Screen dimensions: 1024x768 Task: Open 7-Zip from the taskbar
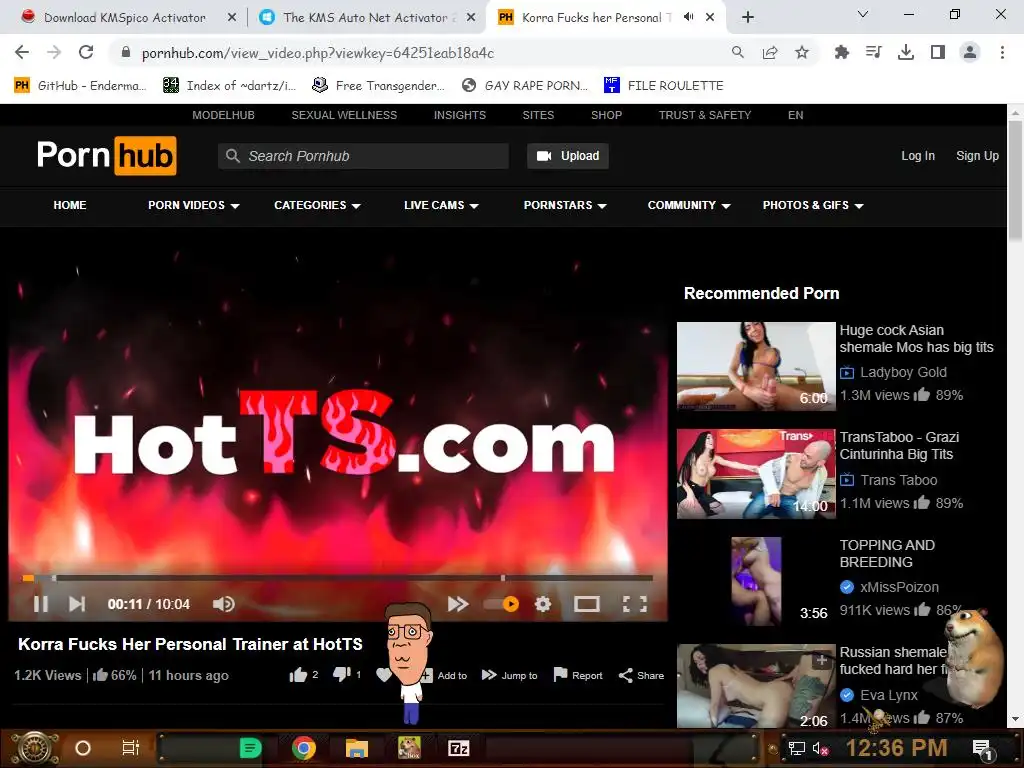coord(458,748)
